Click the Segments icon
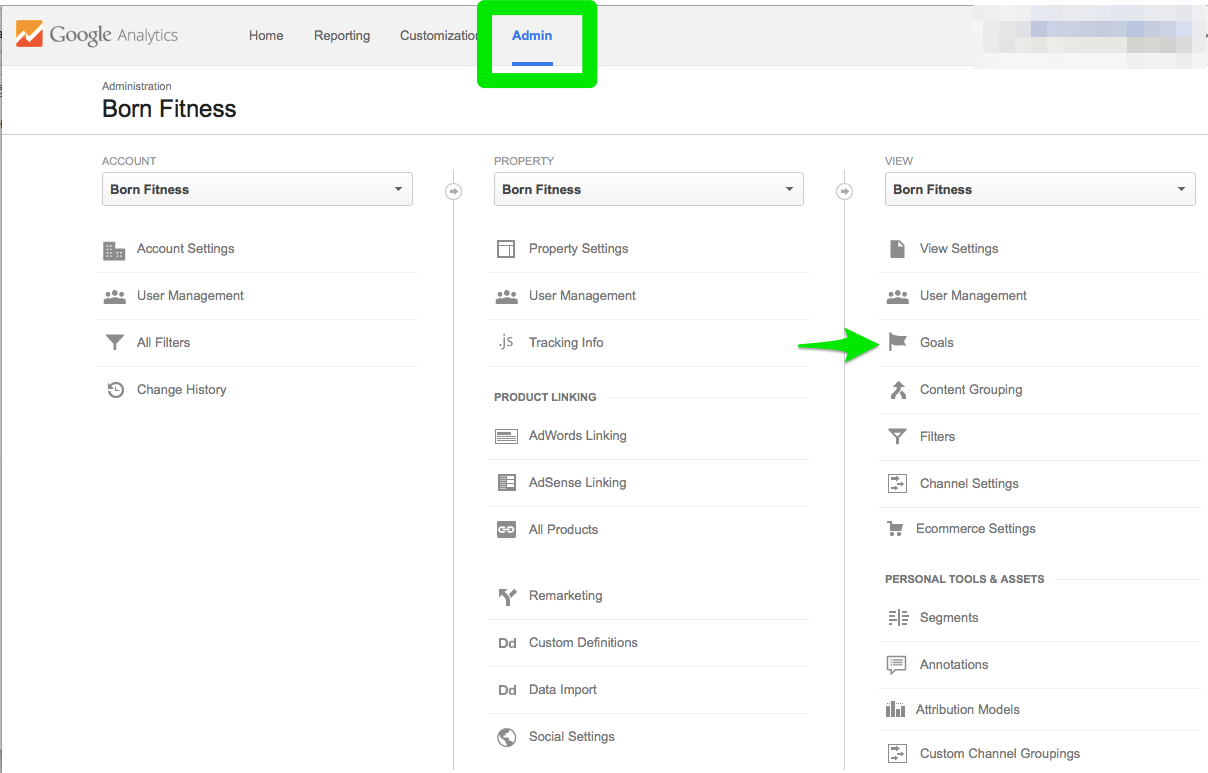Viewport: 1208px width, 773px height. (898, 618)
